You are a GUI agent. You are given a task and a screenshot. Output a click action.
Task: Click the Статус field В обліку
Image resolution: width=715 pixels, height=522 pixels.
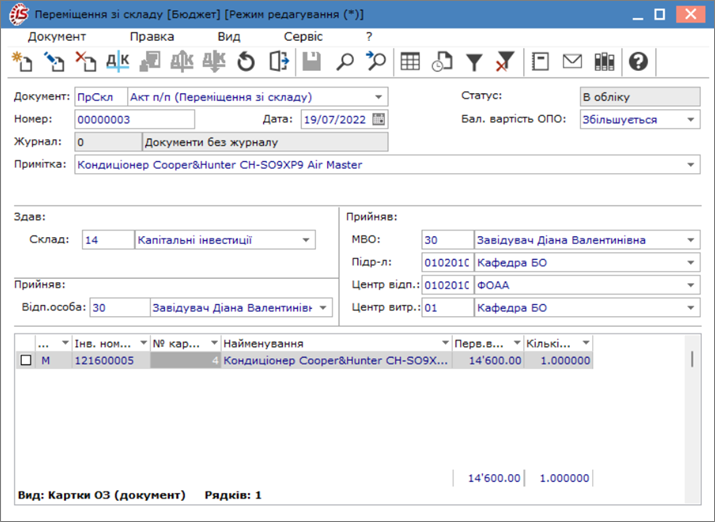pos(640,97)
